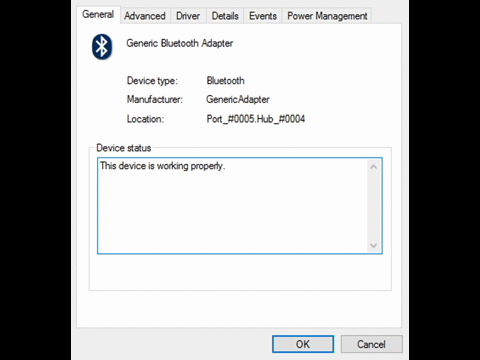Viewport: 480px width, 360px height.
Task: Click the Device type: label
Action: (x=152, y=81)
